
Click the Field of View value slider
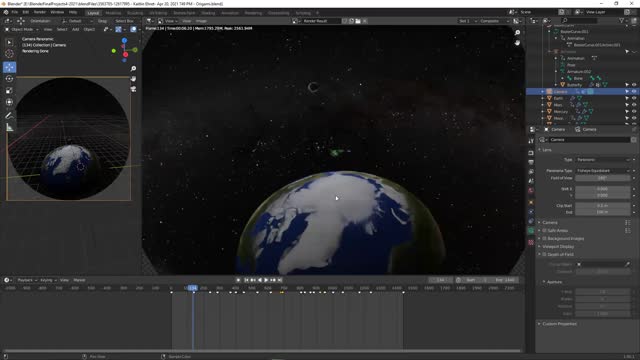pyautogui.click(x=603, y=178)
